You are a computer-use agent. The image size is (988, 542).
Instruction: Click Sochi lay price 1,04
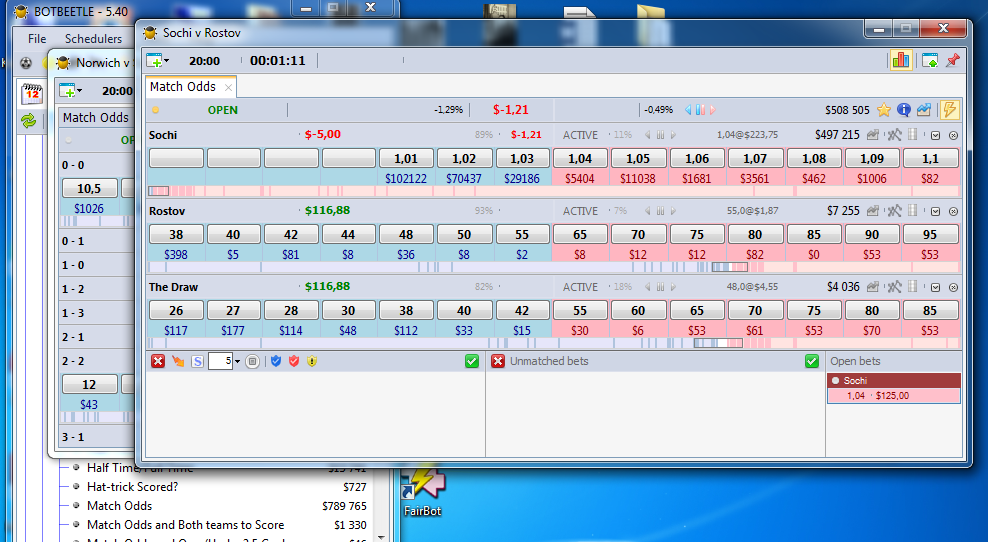pyautogui.click(x=580, y=159)
